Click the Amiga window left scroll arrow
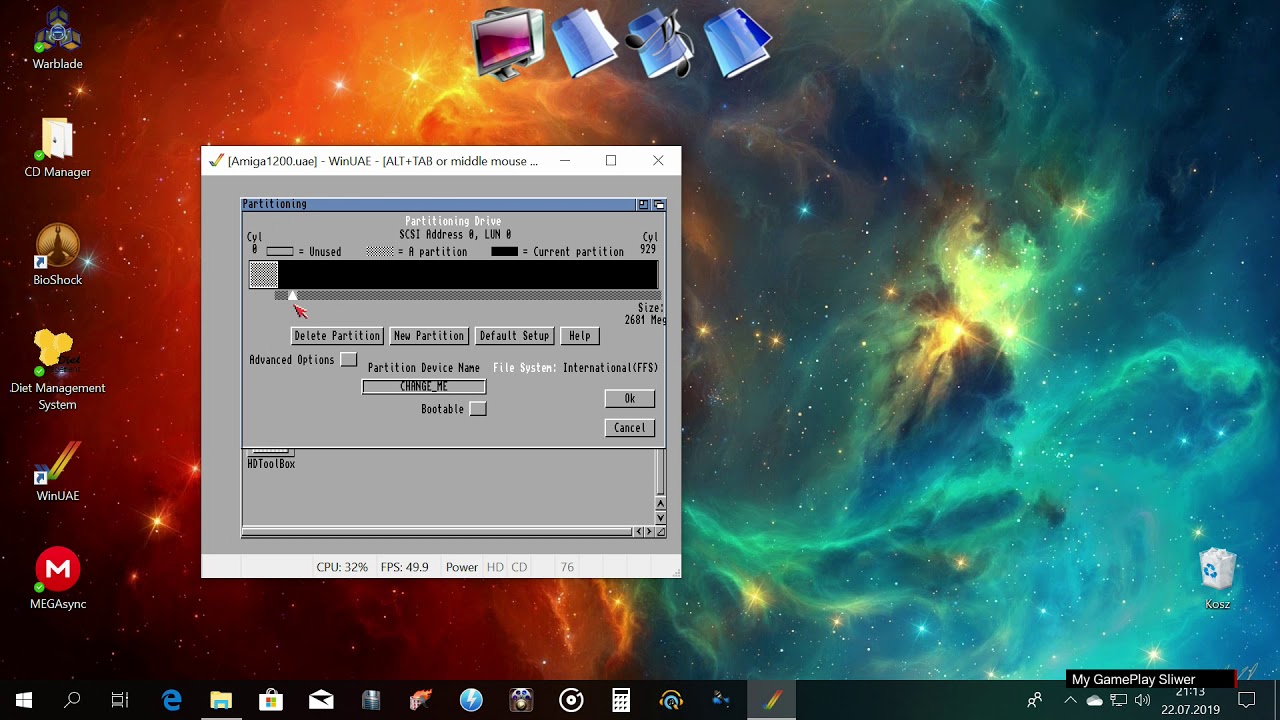The image size is (1280, 720). click(639, 532)
